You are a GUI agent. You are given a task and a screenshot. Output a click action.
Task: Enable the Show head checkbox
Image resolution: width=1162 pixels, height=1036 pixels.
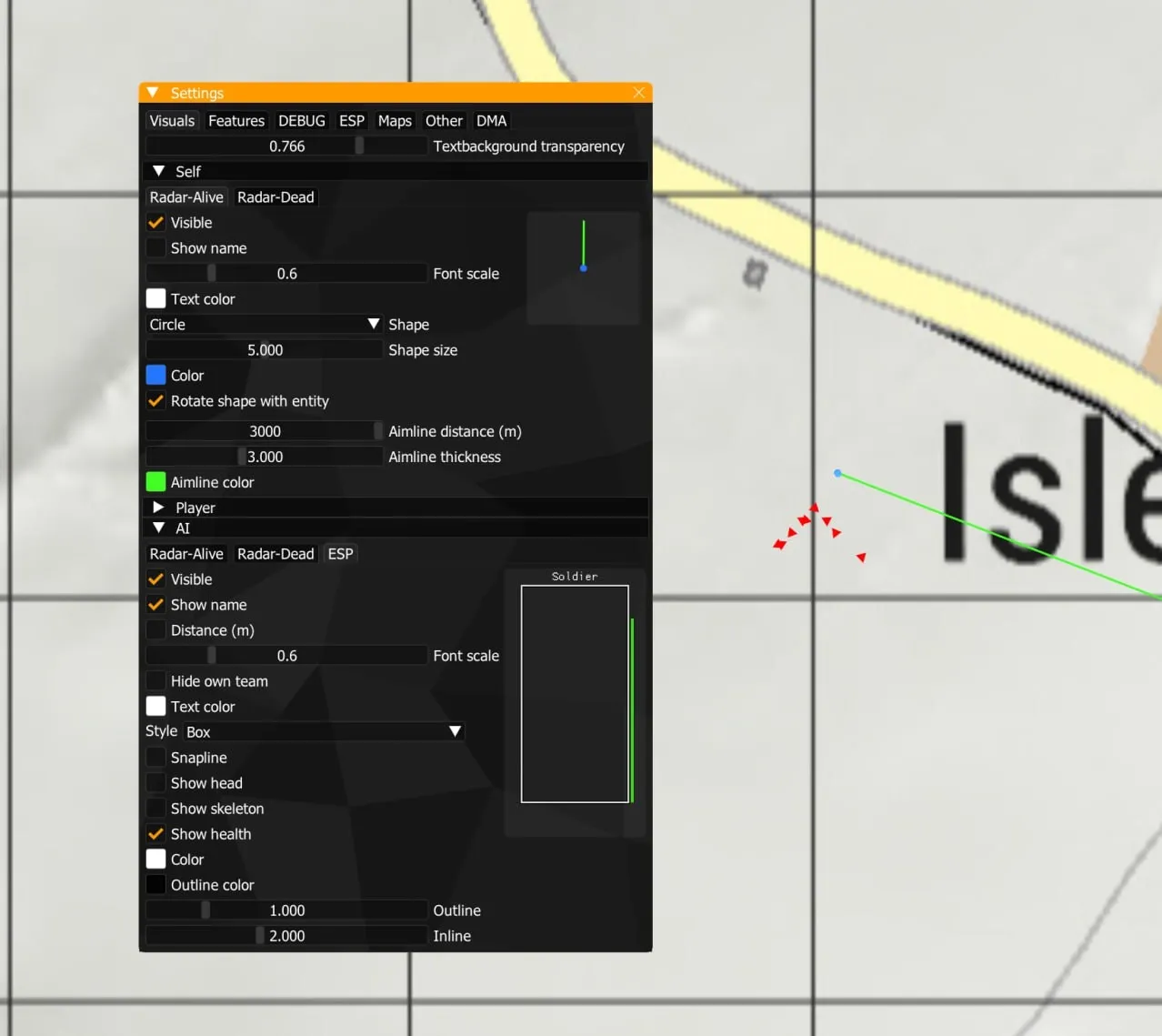[x=156, y=783]
